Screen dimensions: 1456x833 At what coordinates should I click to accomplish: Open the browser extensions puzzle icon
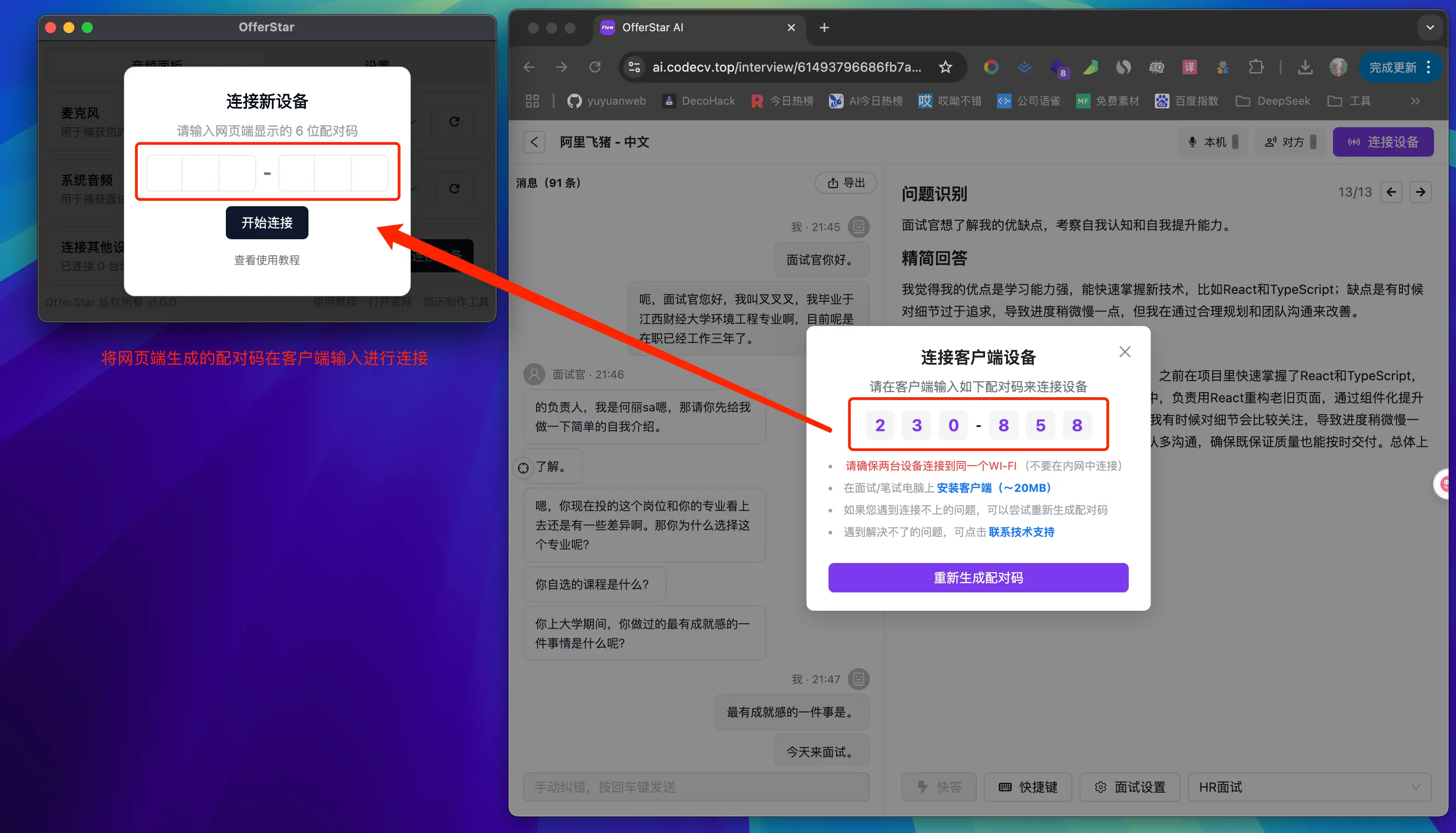tap(1256, 68)
